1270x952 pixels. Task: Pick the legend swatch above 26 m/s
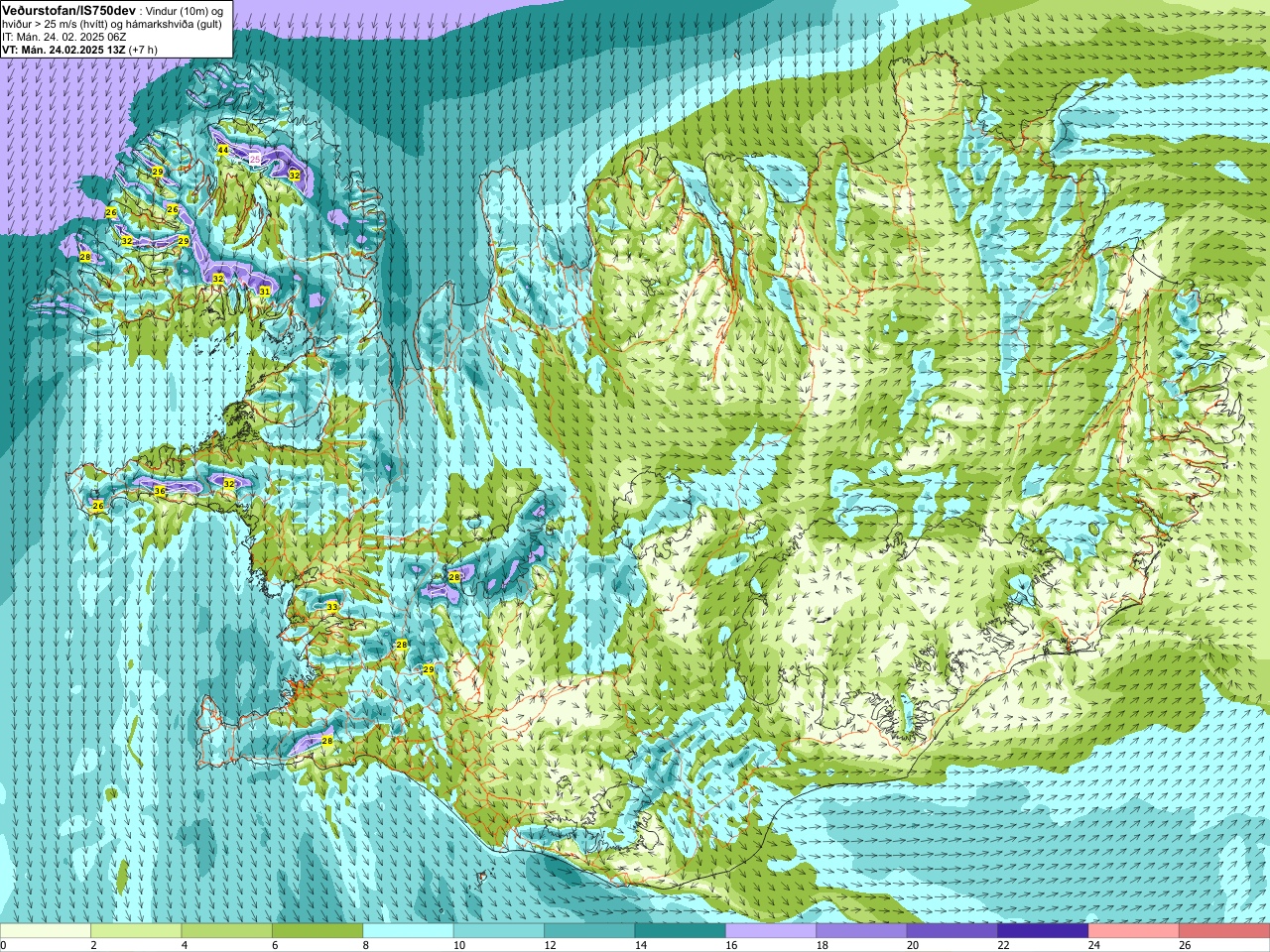1224,932
